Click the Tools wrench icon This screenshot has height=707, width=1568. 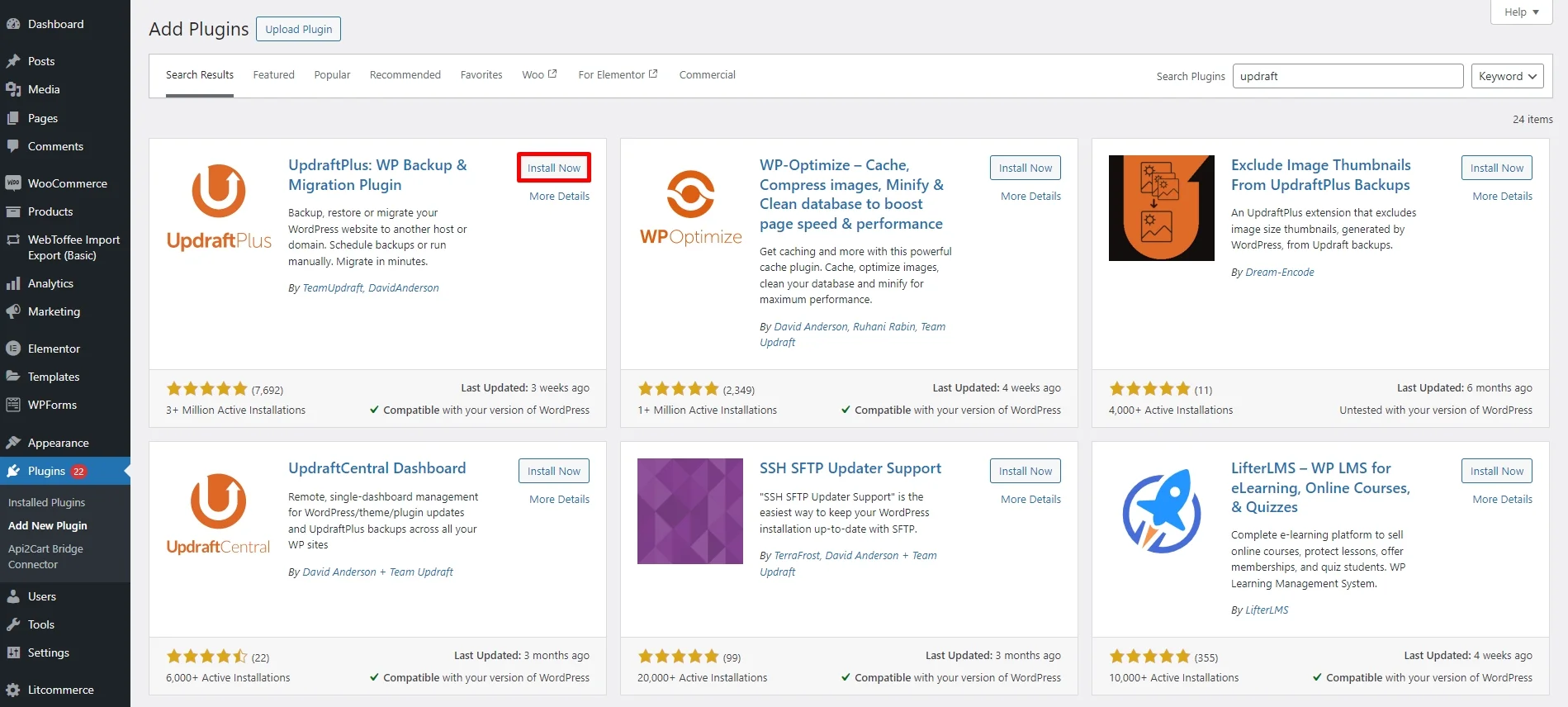13,624
